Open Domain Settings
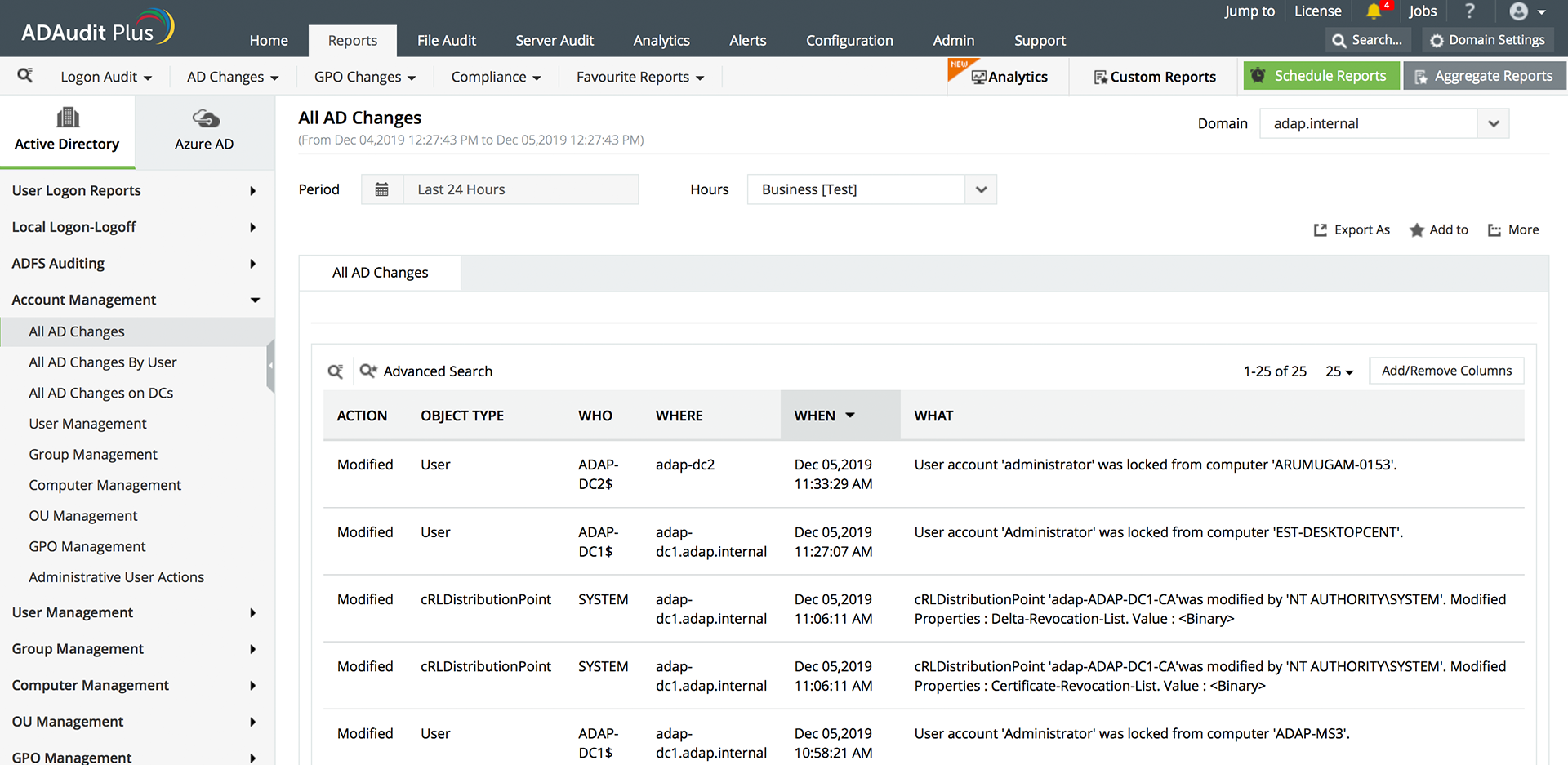Viewport: 1568px width, 765px height. point(1488,39)
